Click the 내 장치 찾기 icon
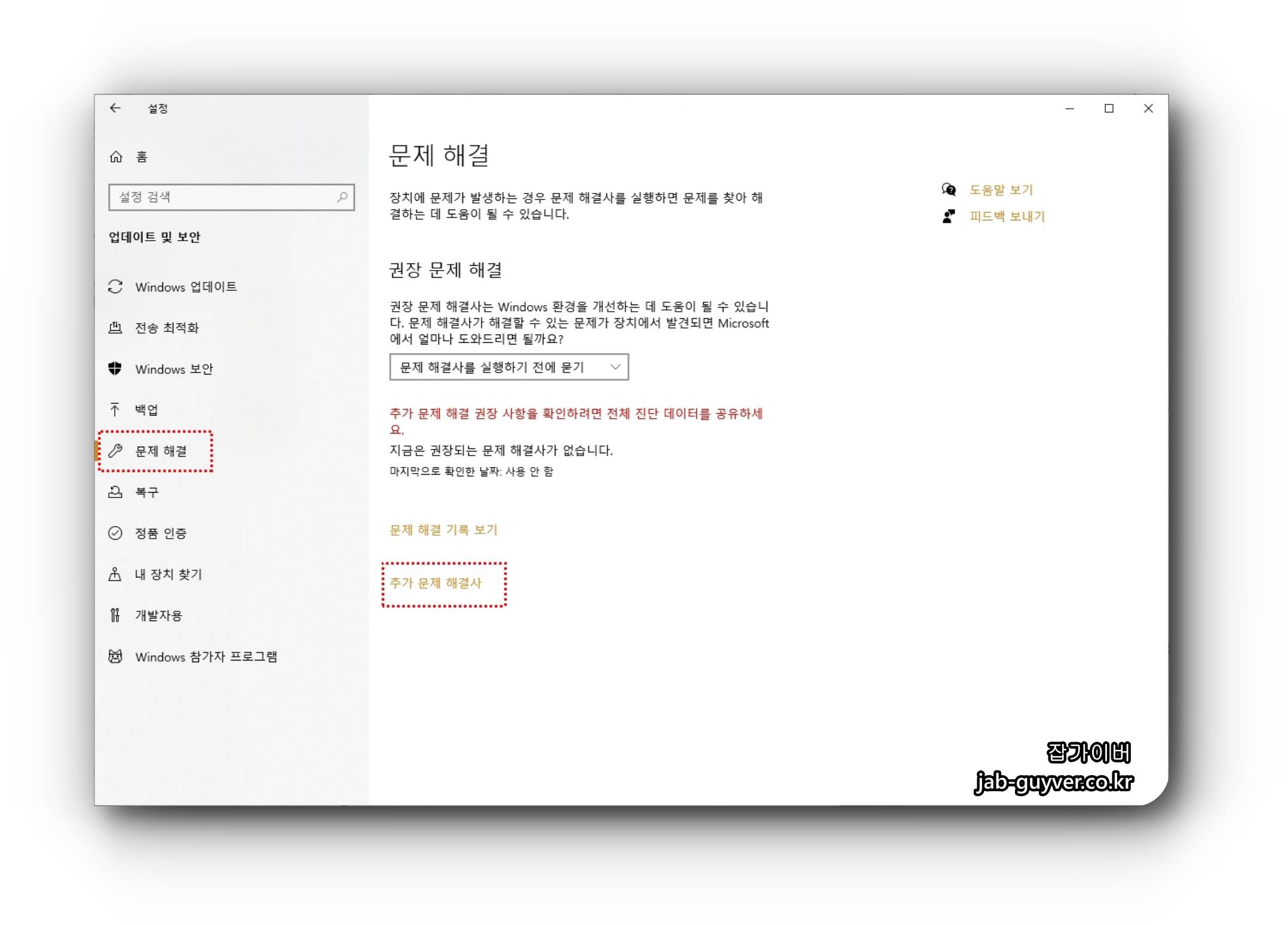This screenshot has width=1288, height=925. click(115, 574)
